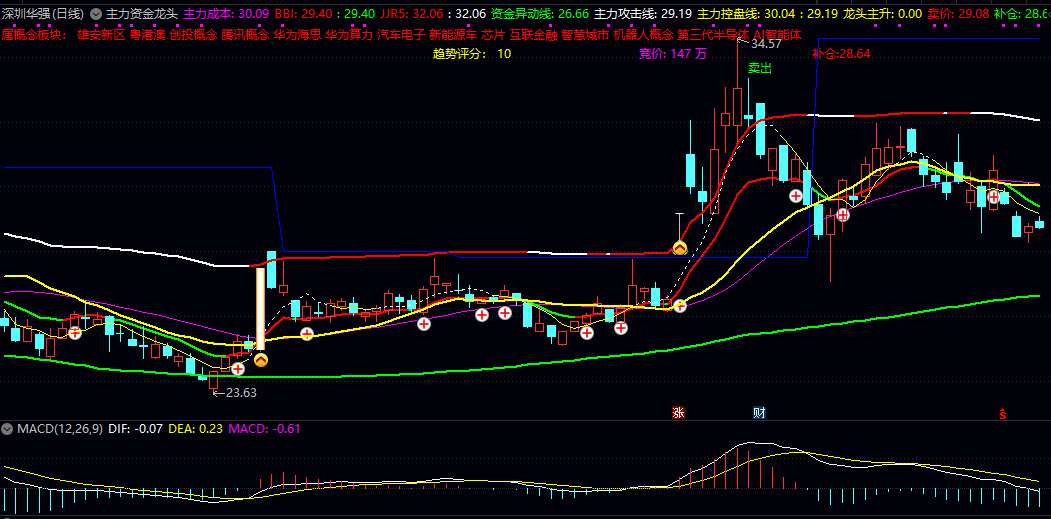Select the 华为海思 concept tag
Viewport: 1051px width, 519px height.
(x=296, y=34)
